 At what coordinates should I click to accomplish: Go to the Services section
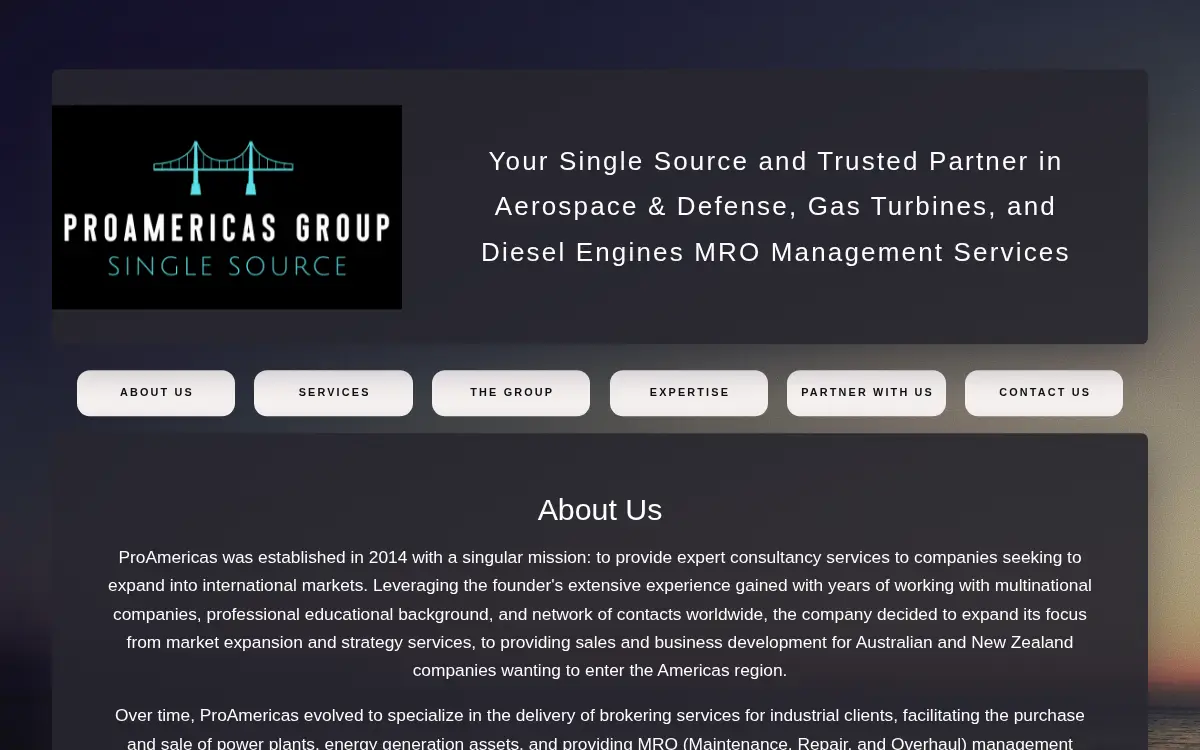point(334,393)
